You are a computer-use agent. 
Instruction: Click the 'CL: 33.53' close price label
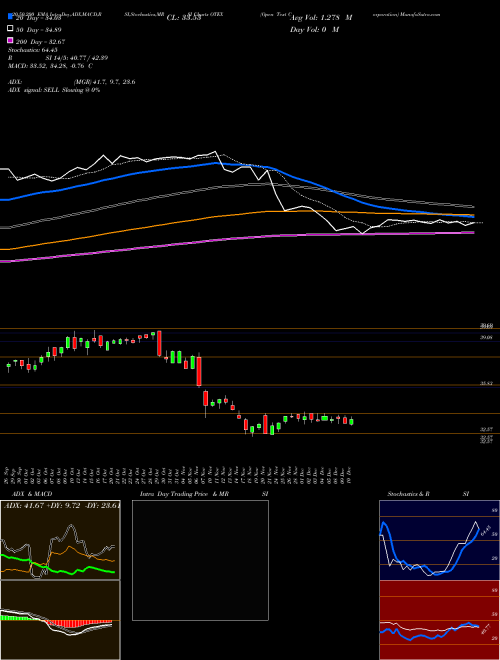(x=184, y=18)
